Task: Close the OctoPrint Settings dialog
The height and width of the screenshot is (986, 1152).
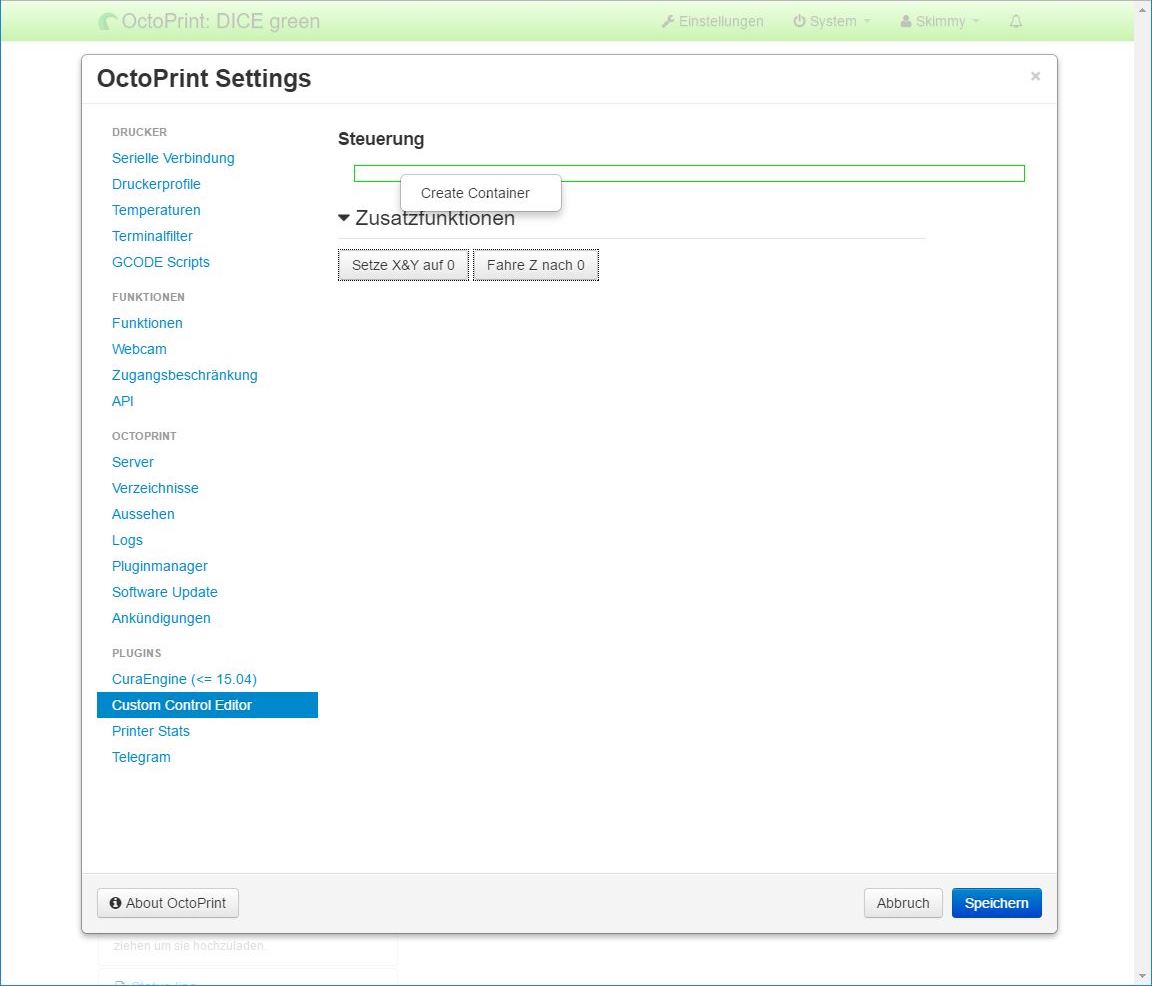Action: [x=1035, y=76]
